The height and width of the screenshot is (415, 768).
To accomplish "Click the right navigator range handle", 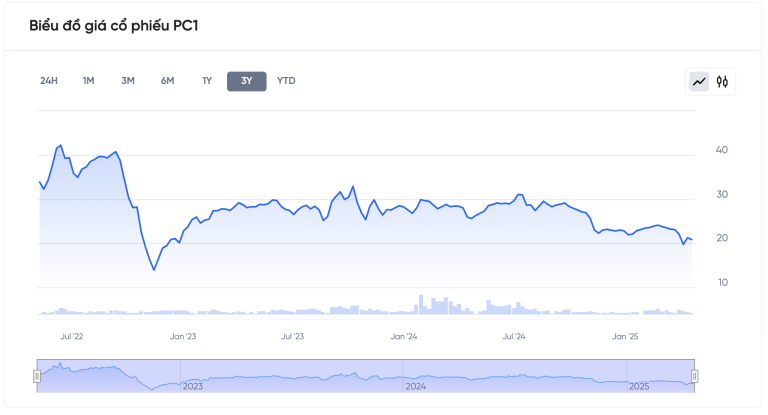I will coord(695,376).
